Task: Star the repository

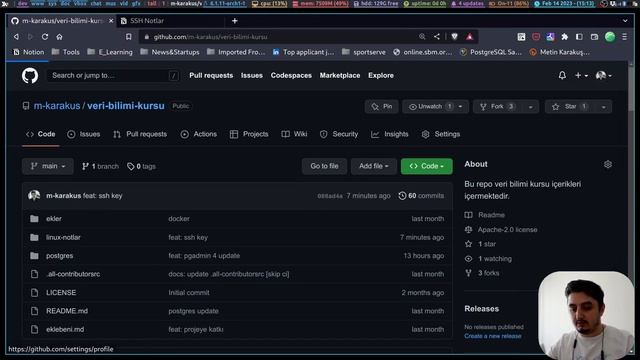Action: pos(570,107)
